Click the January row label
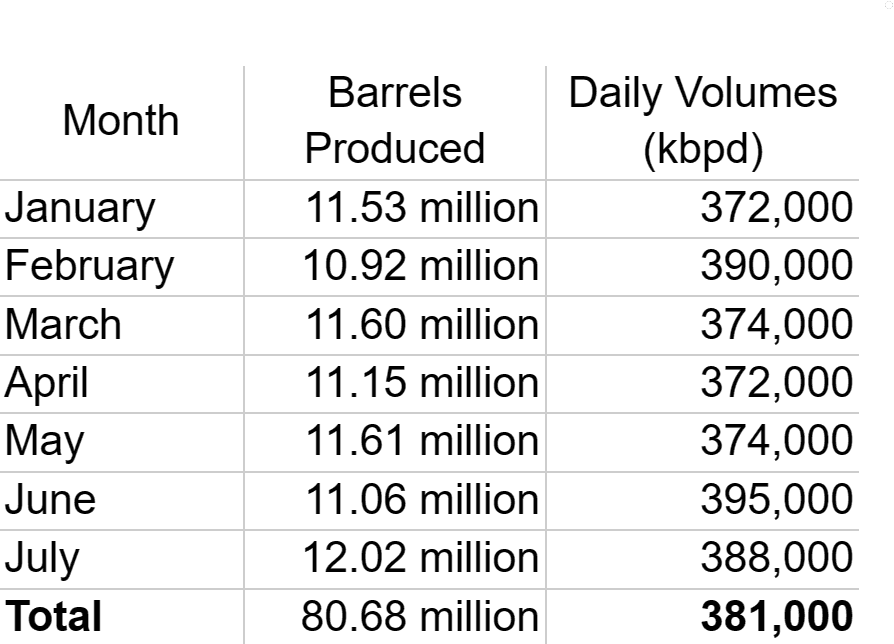Viewport: 894px width, 644px height. [121, 209]
